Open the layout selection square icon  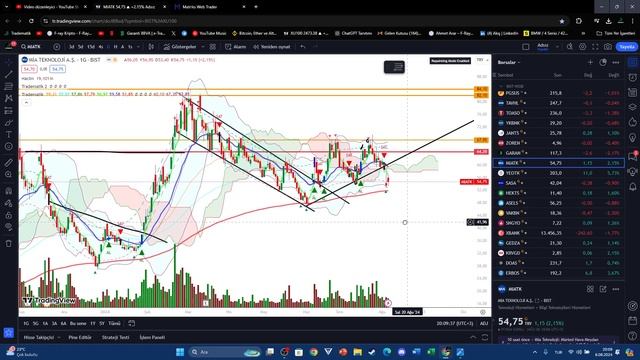526,47
